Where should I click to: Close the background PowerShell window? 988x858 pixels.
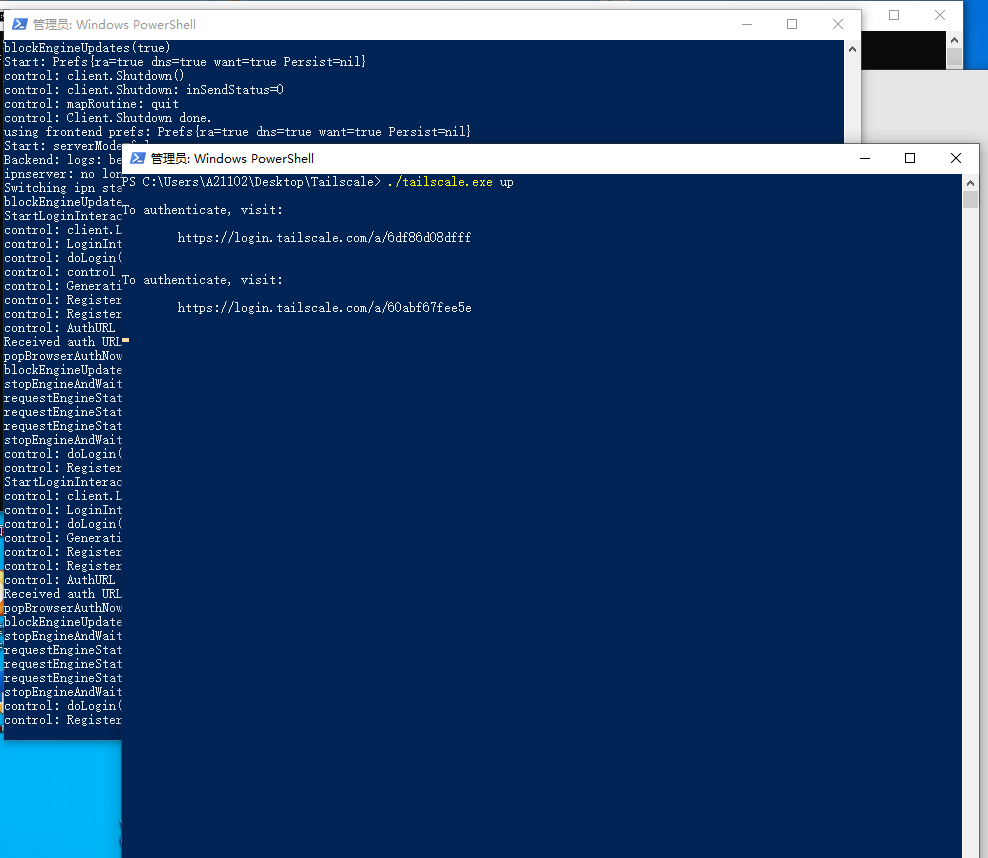837,24
